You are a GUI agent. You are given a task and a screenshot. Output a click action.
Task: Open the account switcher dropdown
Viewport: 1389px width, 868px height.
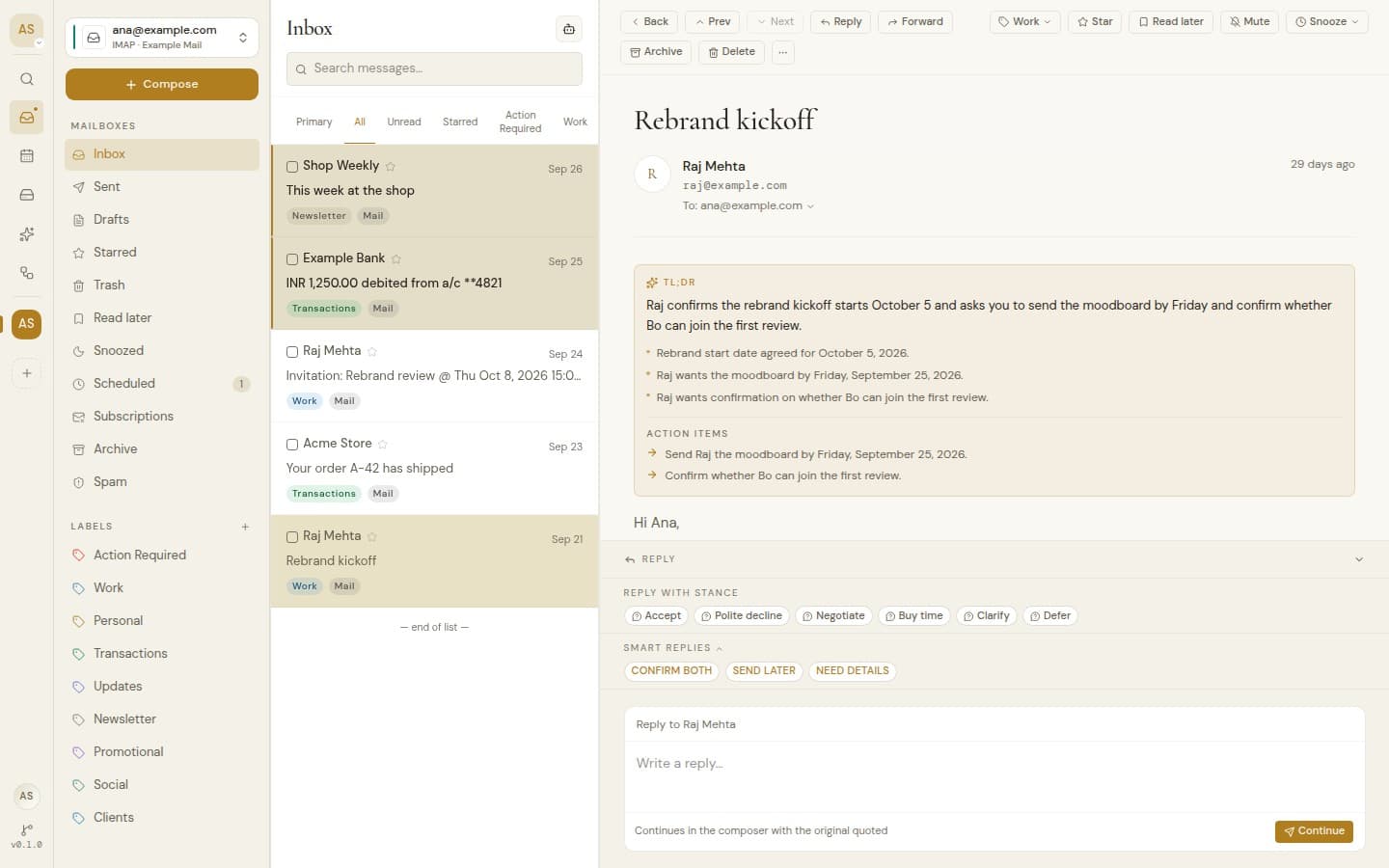tap(162, 38)
